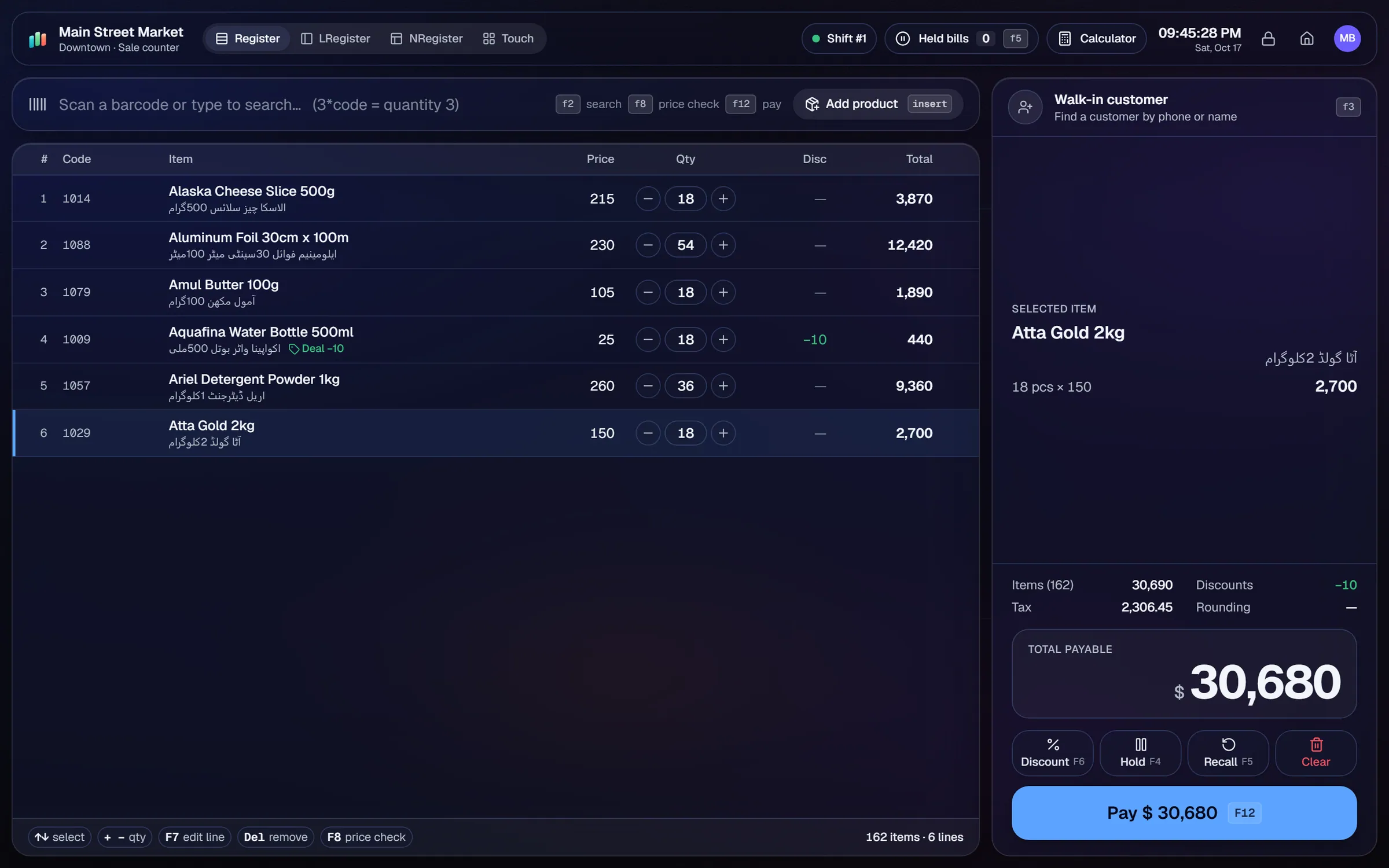Increase quantity of Alaska Cheese Slice
1389x868 pixels.
(x=723, y=198)
